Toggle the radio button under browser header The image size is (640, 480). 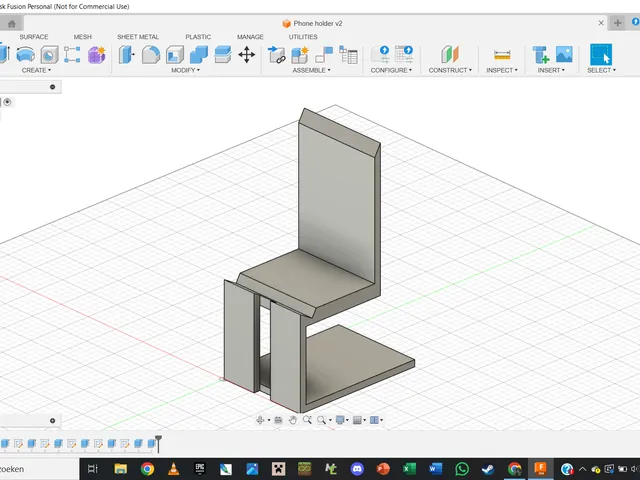[x=7, y=102]
